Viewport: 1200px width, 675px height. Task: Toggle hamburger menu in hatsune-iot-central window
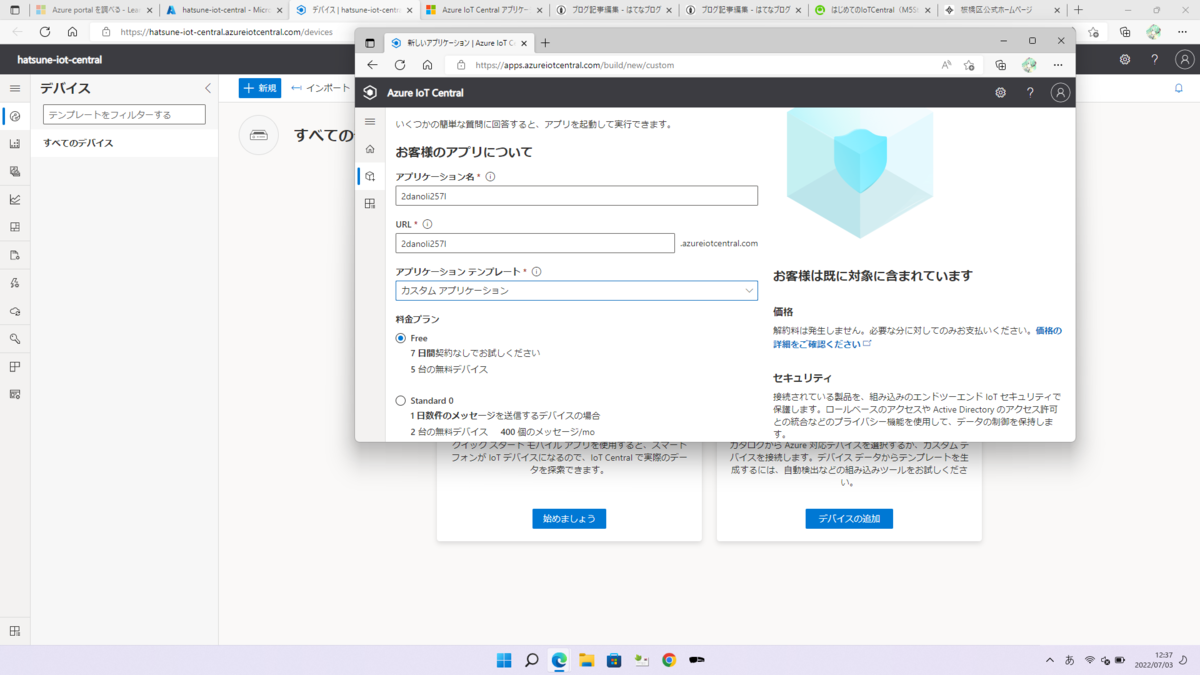tap(15, 88)
